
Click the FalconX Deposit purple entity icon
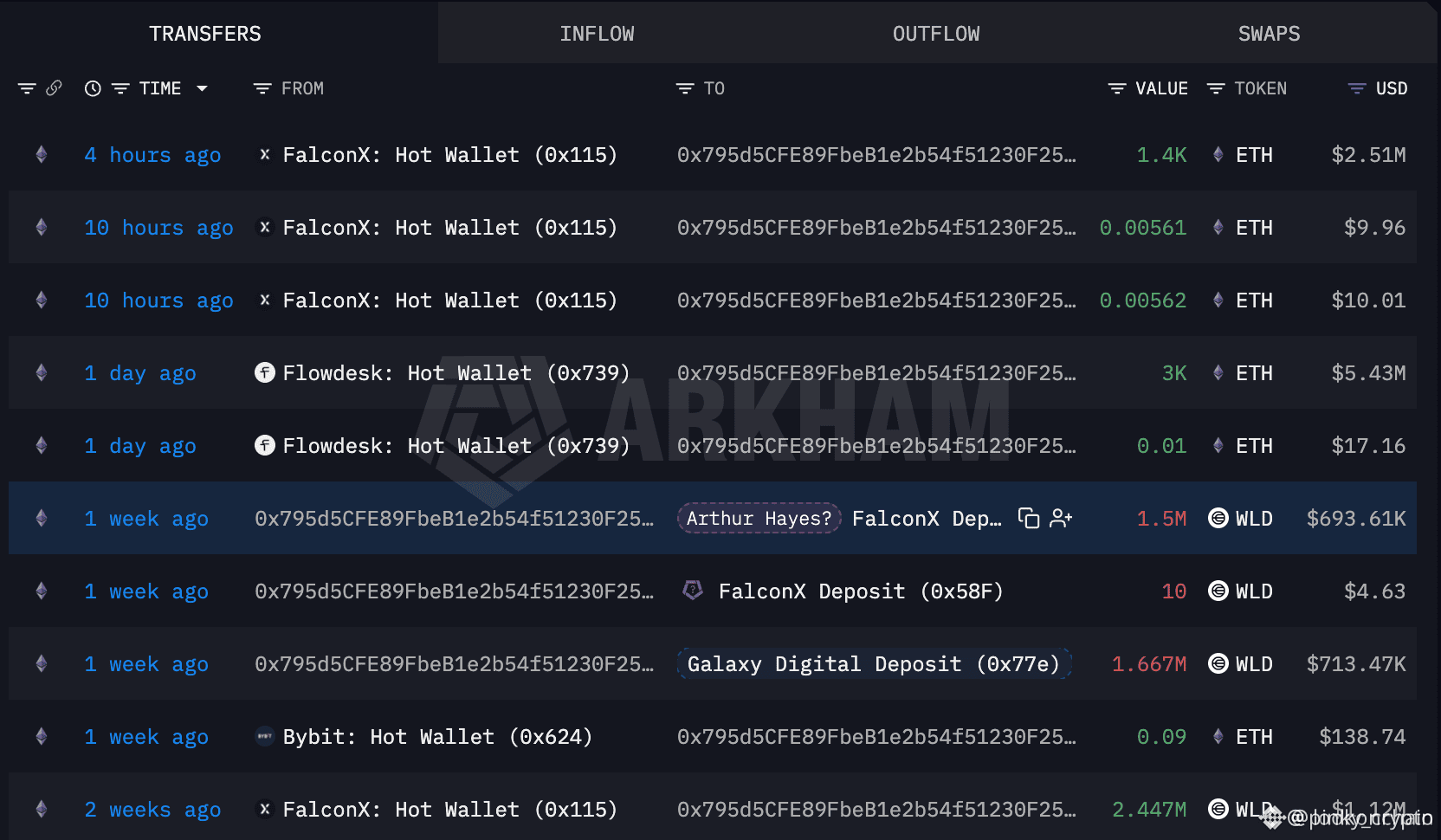693,591
